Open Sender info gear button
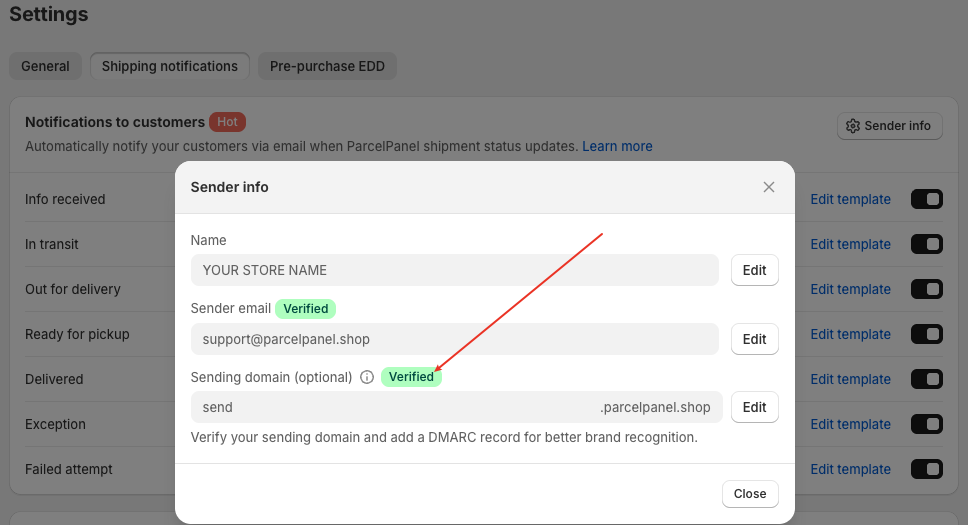This screenshot has width=968, height=525. (x=890, y=126)
